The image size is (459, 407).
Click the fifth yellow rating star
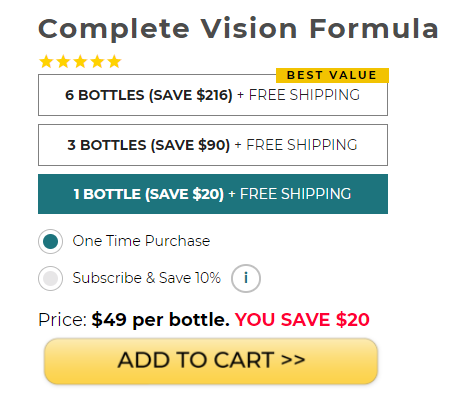click(114, 62)
